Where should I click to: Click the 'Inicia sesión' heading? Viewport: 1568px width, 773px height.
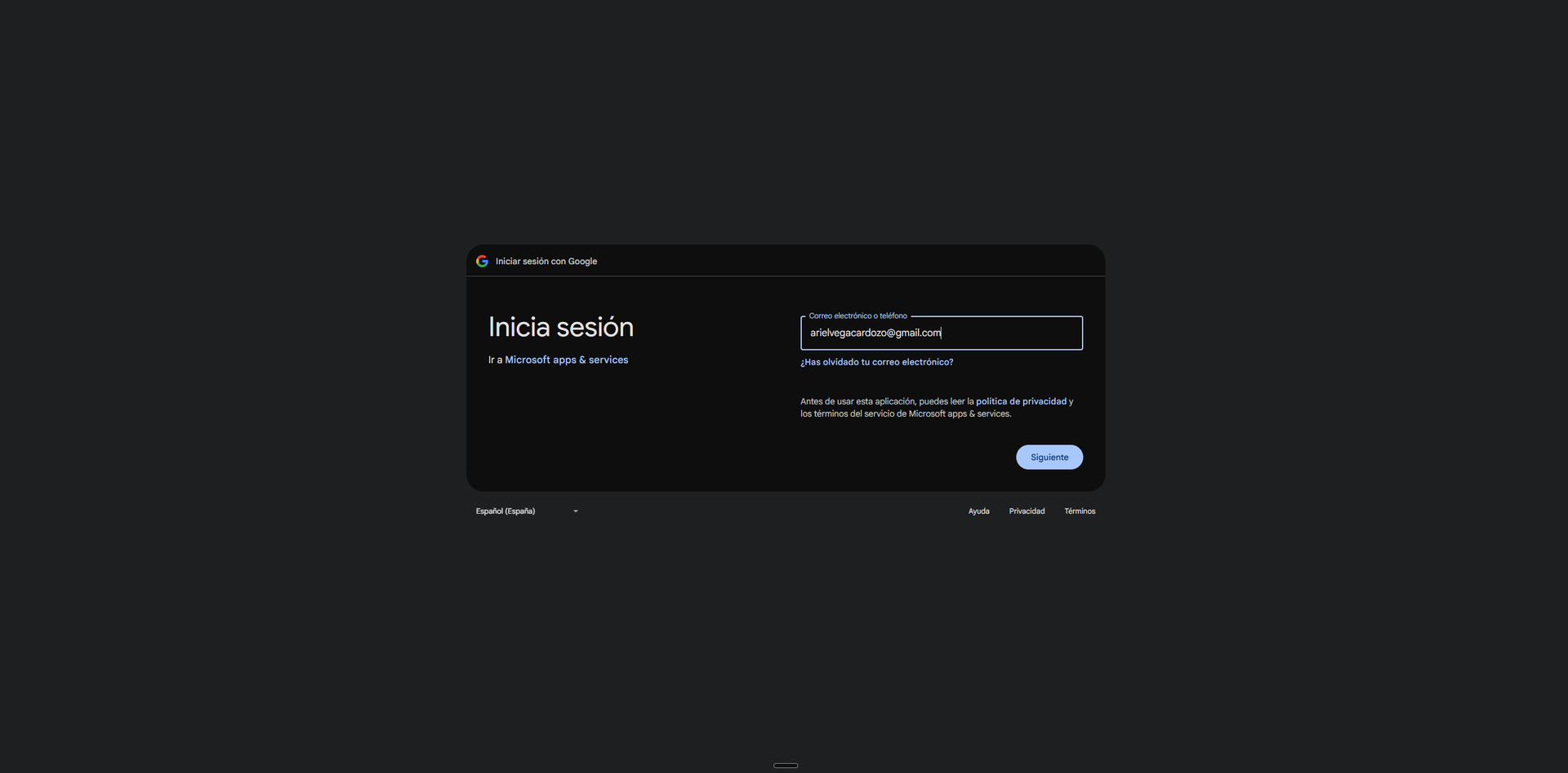tap(560, 327)
